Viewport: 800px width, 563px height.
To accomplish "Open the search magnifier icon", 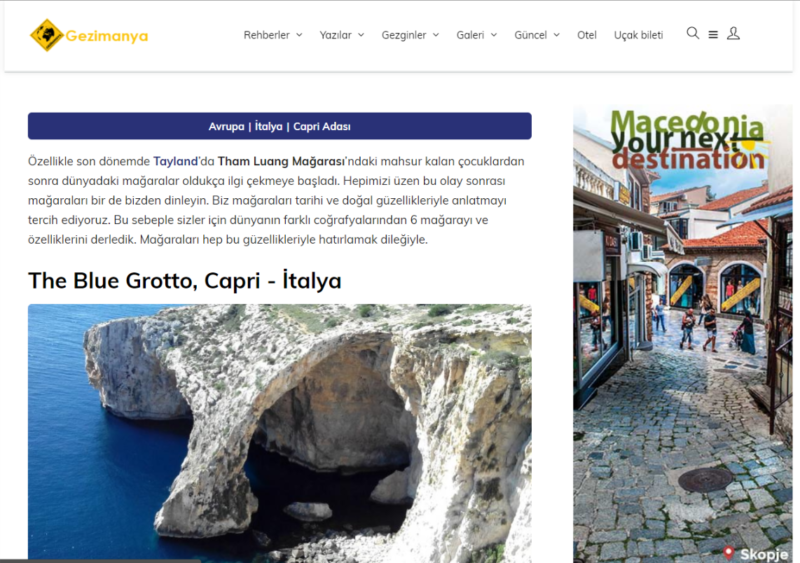I will [x=692, y=33].
